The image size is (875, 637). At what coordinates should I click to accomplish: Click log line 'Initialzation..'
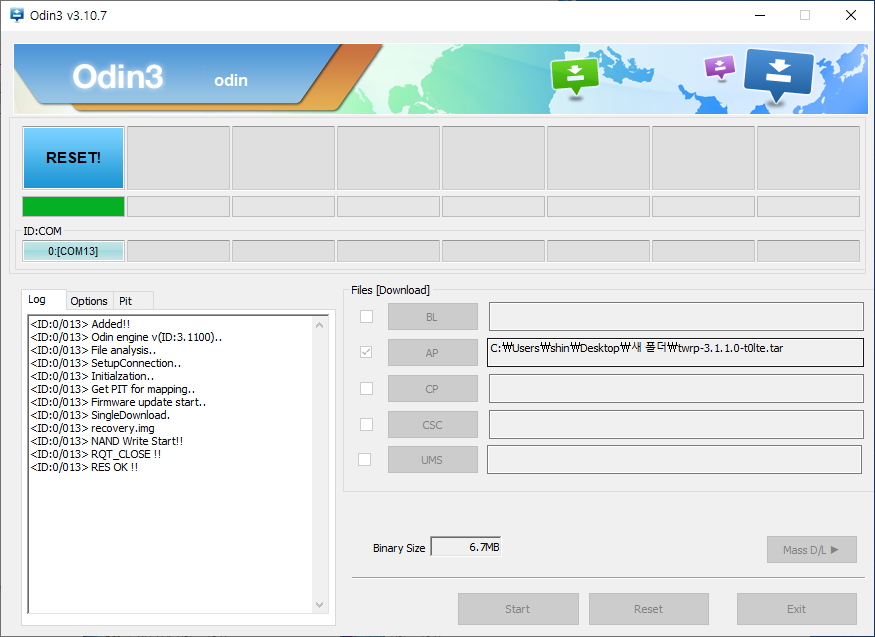(92, 376)
